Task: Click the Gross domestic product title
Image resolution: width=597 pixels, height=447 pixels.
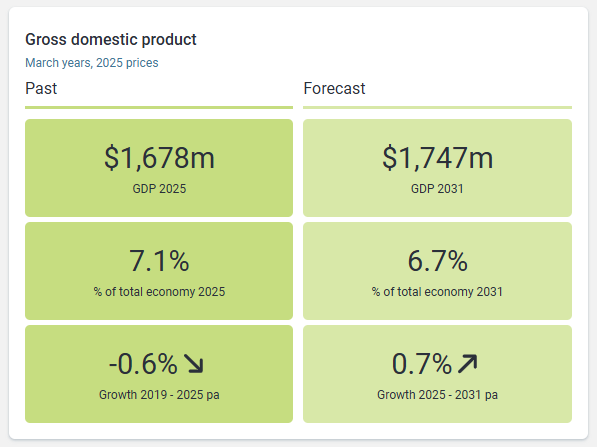Action: (111, 40)
